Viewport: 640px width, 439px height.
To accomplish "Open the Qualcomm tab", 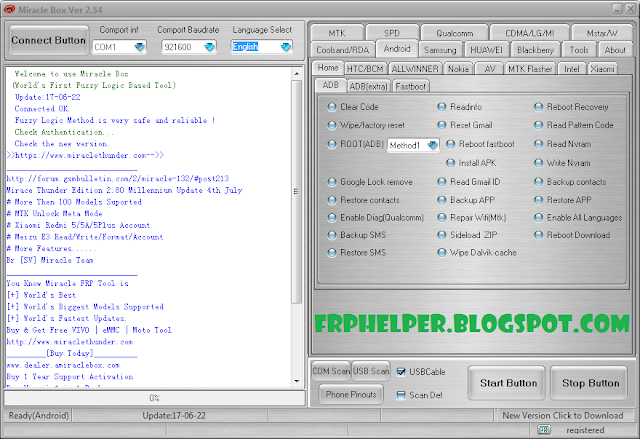I will tap(454, 33).
